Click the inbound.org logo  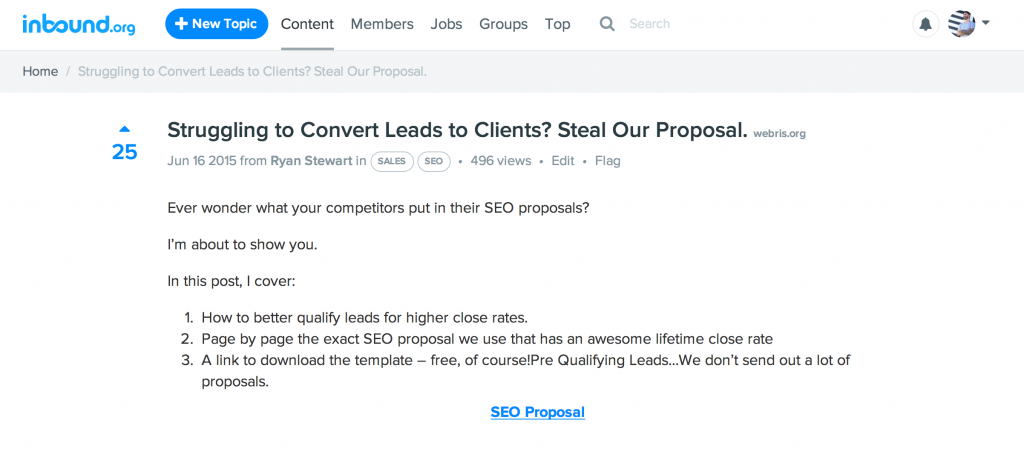pos(78,24)
